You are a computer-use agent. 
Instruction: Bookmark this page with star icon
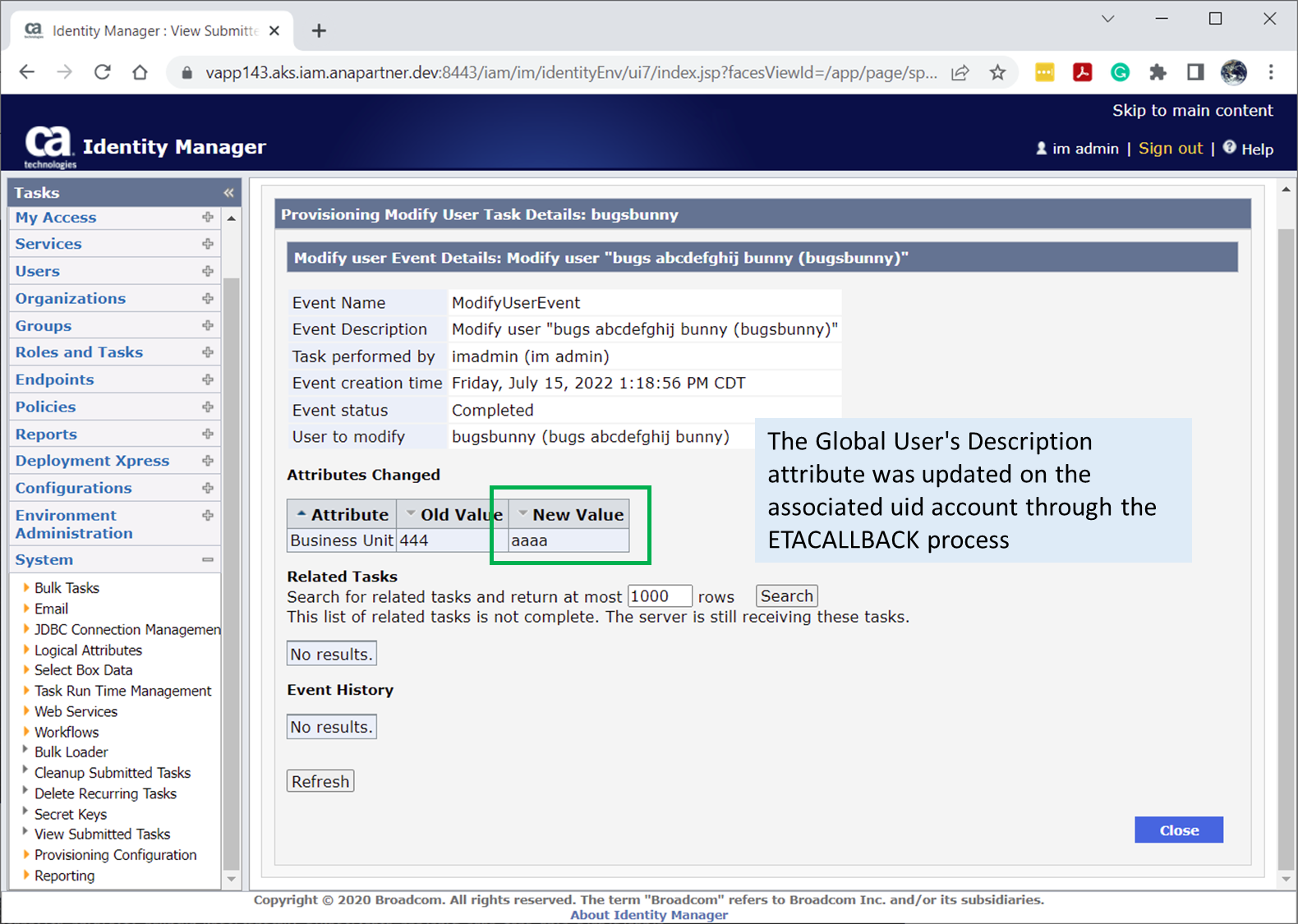(997, 73)
